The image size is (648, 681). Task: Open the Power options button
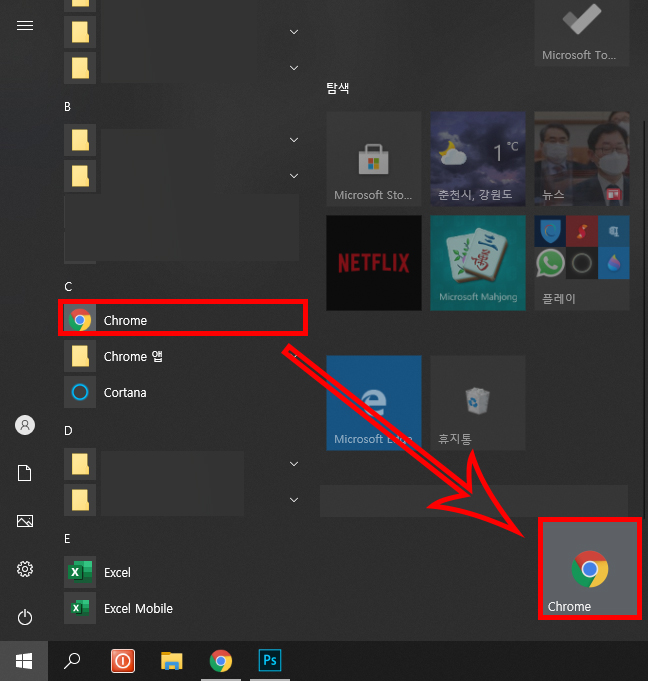pyautogui.click(x=25, y=617)
